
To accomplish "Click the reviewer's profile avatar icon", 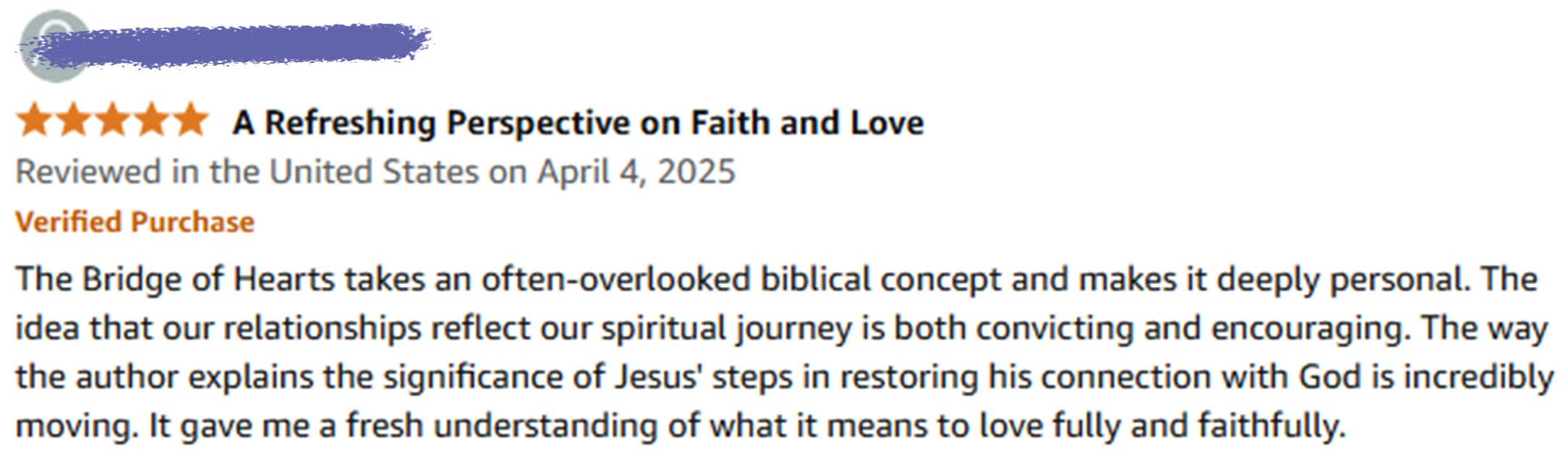I will 54,46.
